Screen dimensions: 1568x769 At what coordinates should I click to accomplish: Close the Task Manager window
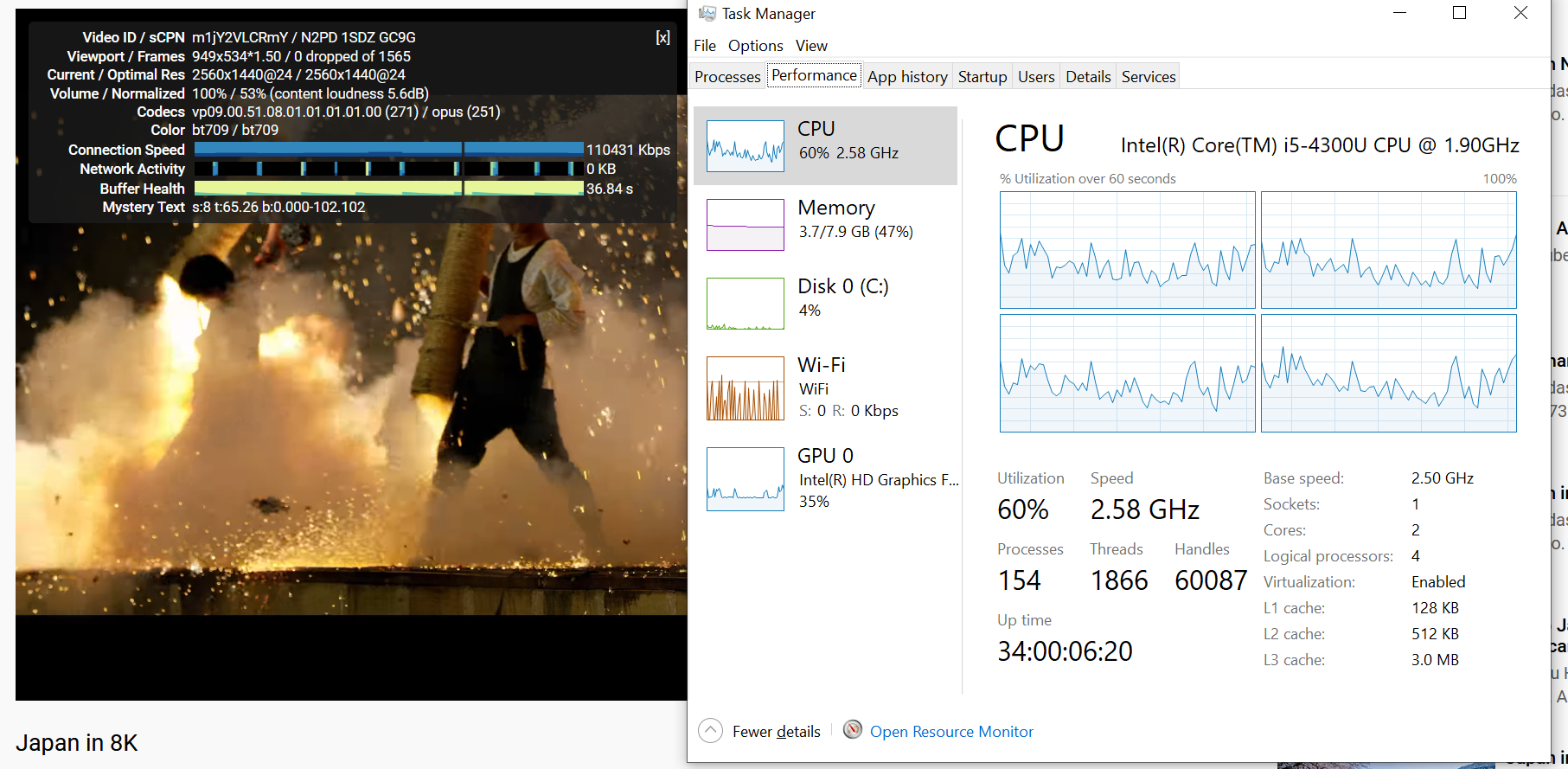coord(1520,13)
